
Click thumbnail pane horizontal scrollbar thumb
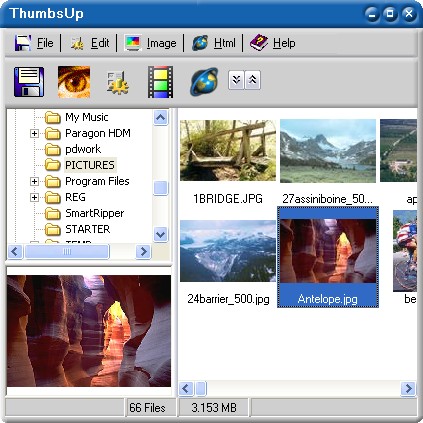pyautogui.click(x=201, y=388)
